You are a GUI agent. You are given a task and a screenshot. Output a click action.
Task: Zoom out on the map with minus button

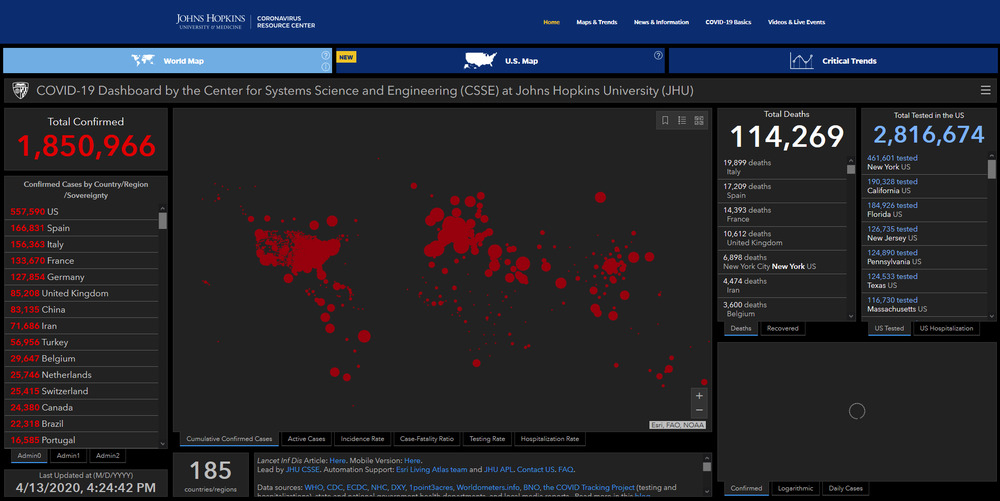699,410
